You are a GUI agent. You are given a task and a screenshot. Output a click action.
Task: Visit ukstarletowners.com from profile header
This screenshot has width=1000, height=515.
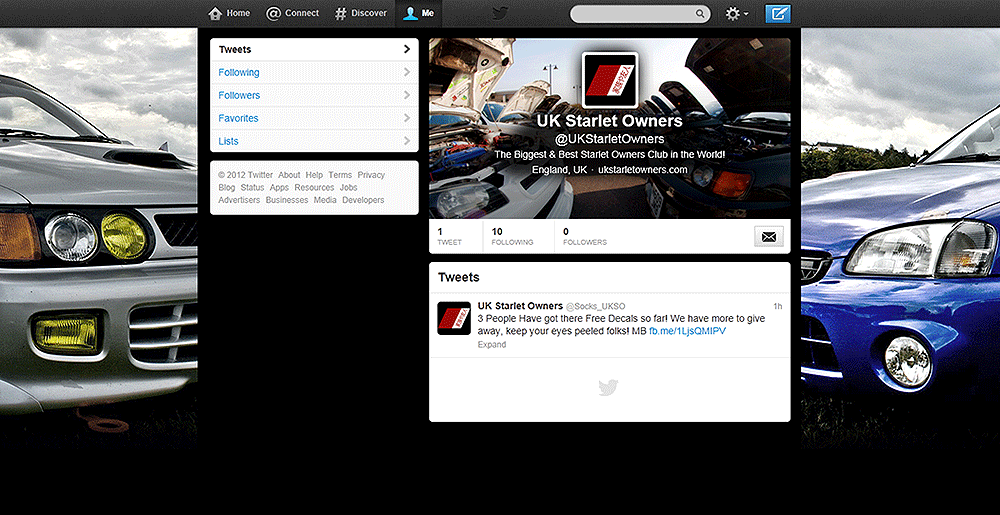pos(643,170)
